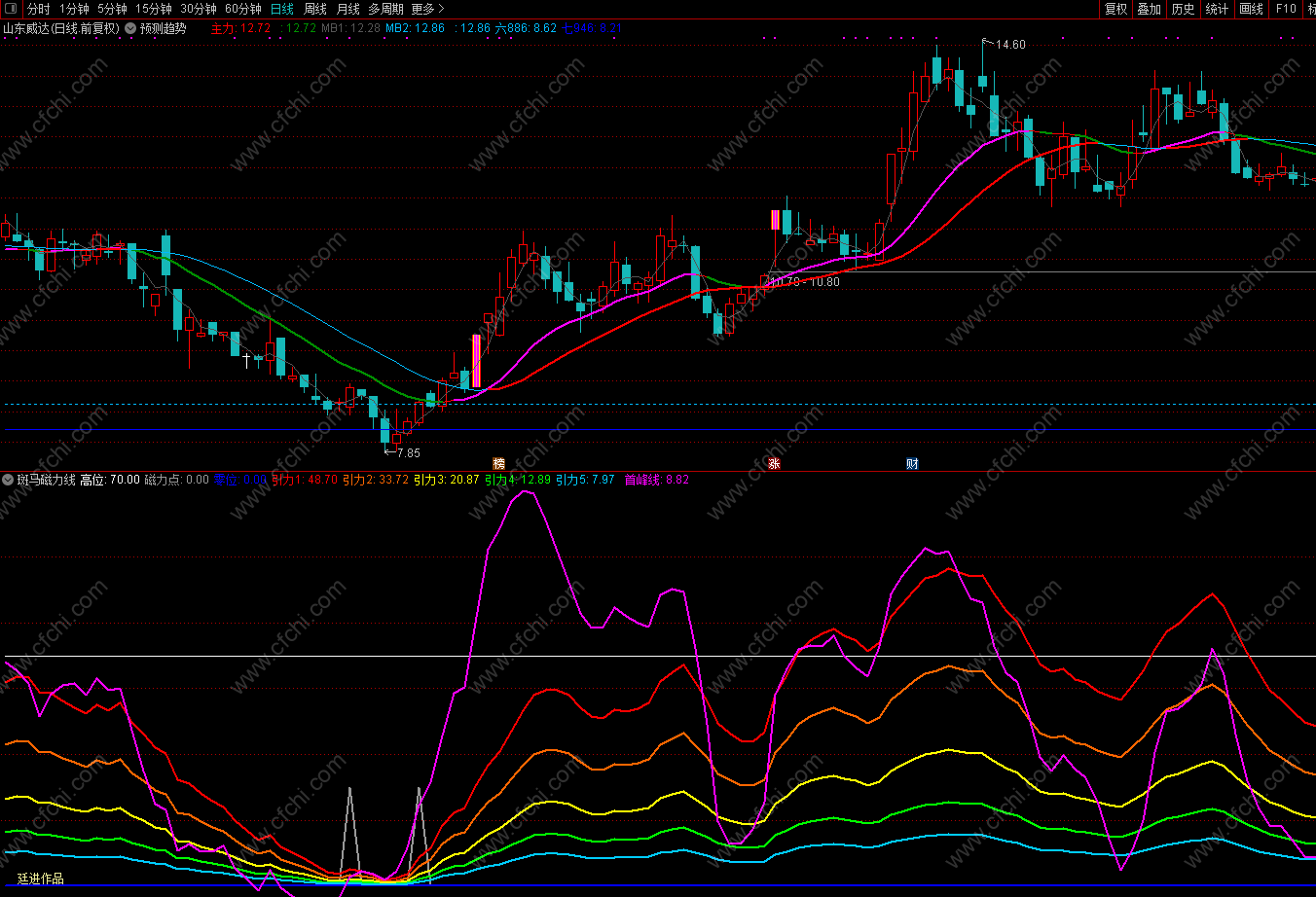1316x897 pixels.
Task: Click the 引力3: 20.87 label
Action: 447,480
